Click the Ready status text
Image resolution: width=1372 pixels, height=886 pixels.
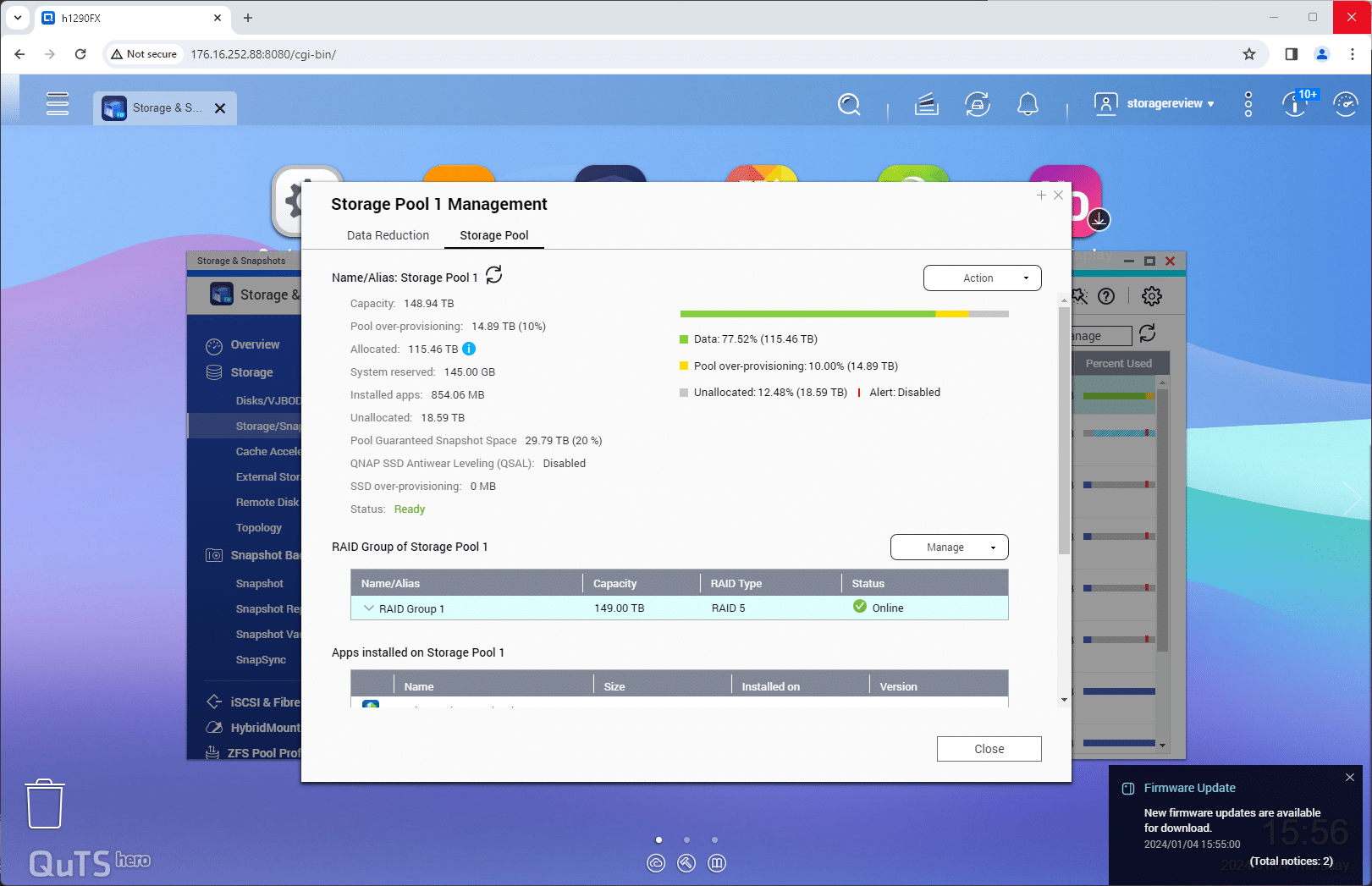[x=410, y=509]
